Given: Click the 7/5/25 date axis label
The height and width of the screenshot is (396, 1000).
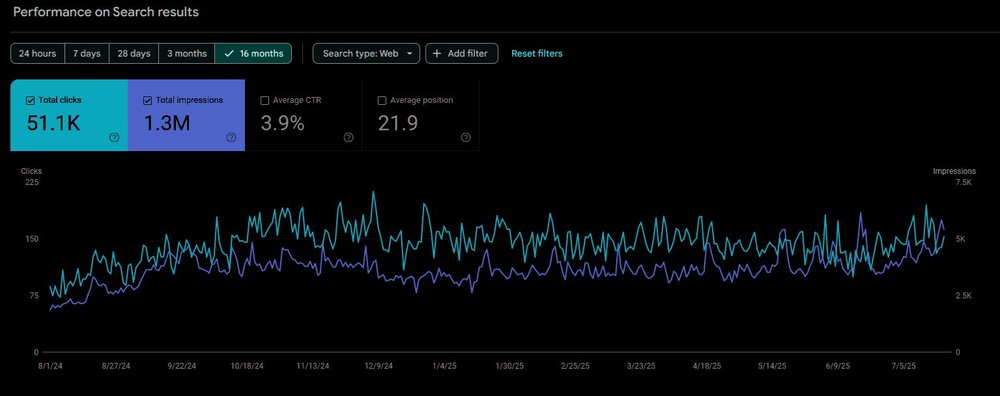Looking at the screenshot, I should tap(903, 366).
